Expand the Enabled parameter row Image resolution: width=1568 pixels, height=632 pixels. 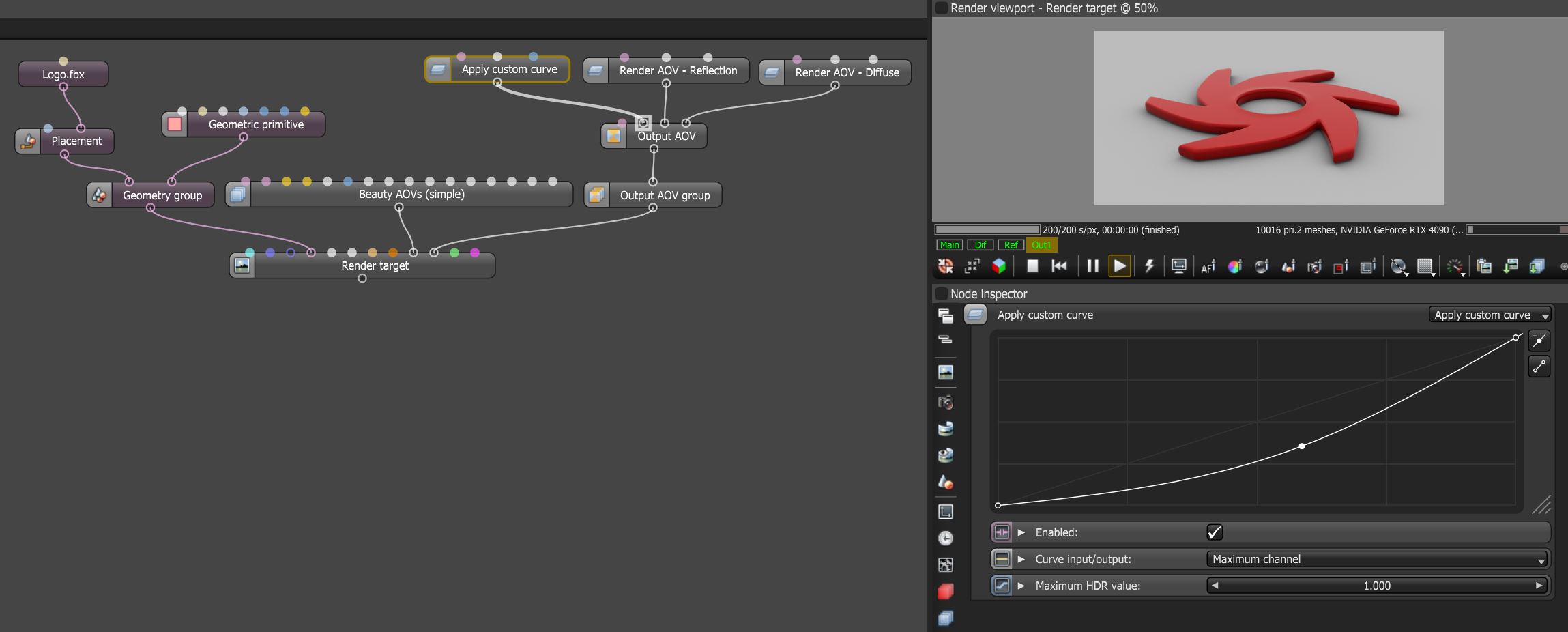[1021, 532]
